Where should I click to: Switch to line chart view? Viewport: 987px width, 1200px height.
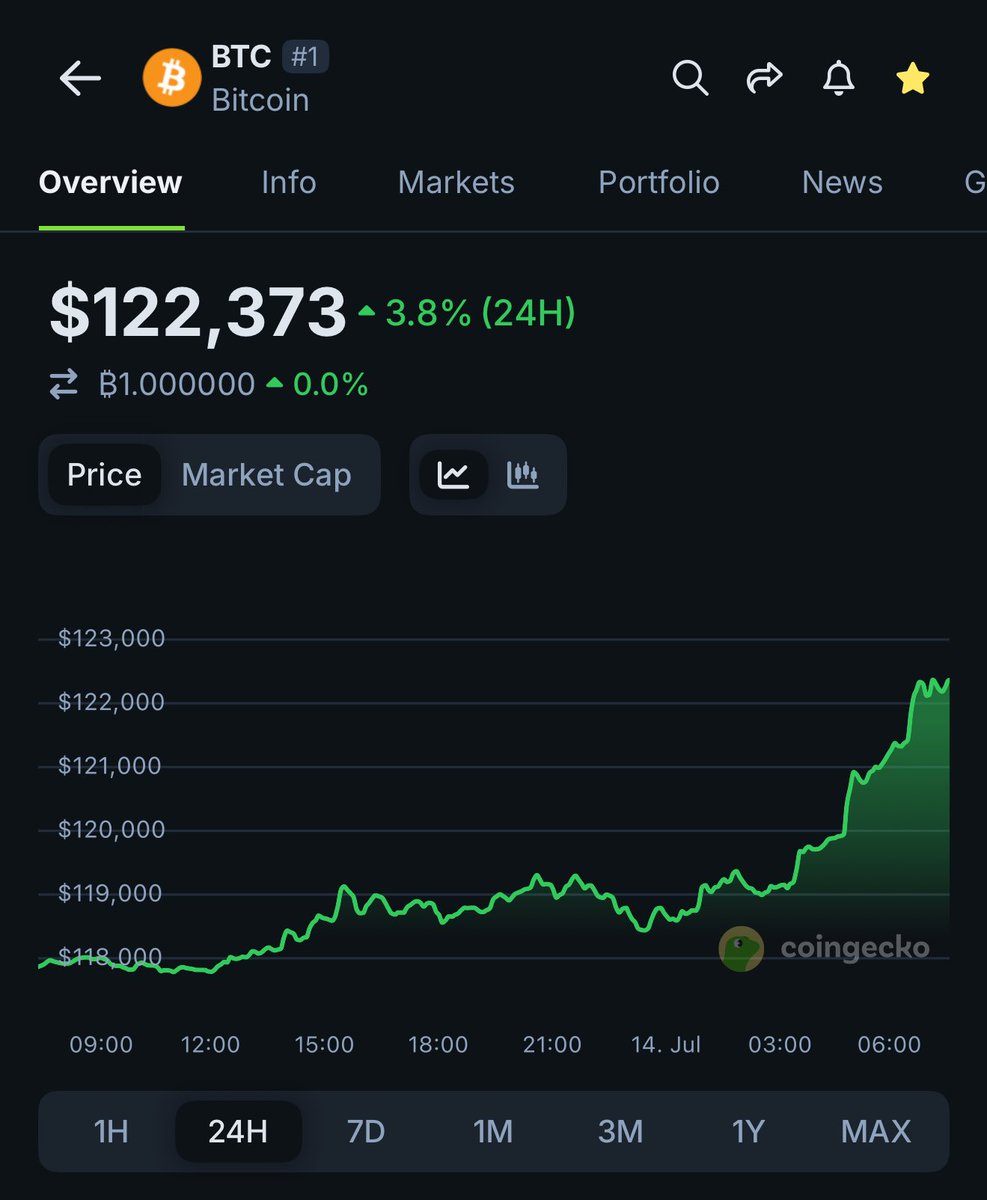tap(453, 475)
